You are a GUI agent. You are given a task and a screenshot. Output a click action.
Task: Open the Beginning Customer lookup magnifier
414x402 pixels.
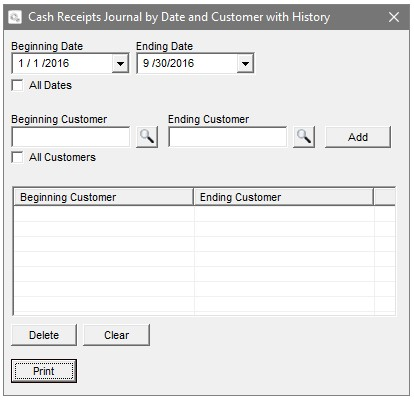point(147,137)
